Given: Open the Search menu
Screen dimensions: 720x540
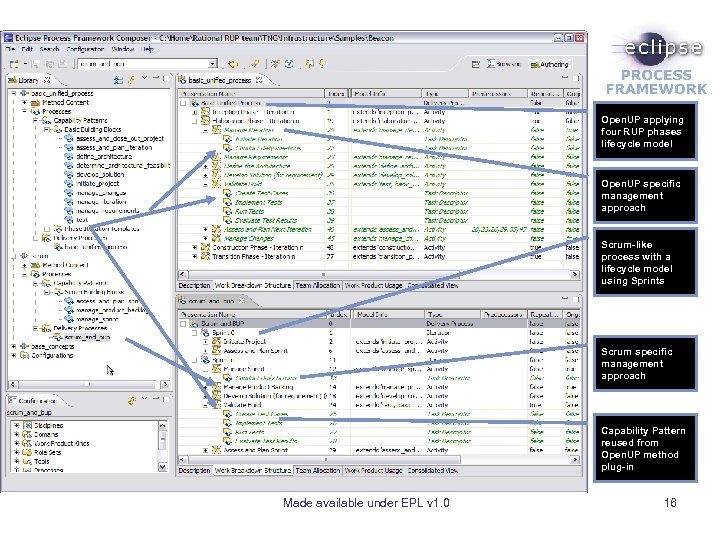Looking at the screenshot, I should click(49, 49).
